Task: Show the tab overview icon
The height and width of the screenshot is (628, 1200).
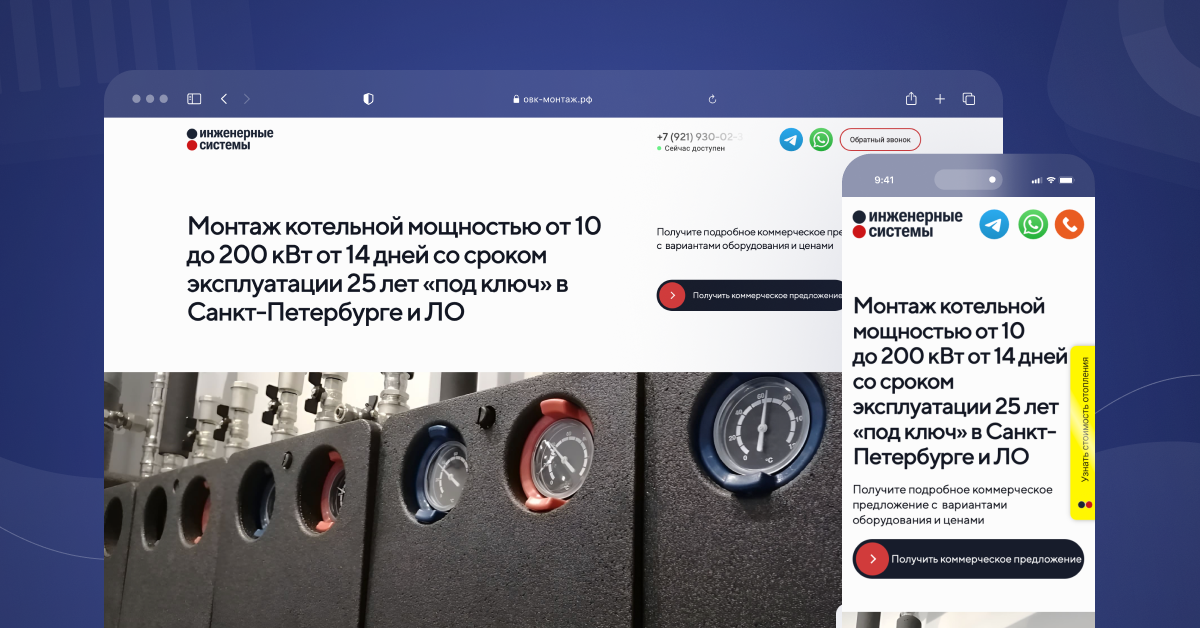Action: click(x=969, y=99)
